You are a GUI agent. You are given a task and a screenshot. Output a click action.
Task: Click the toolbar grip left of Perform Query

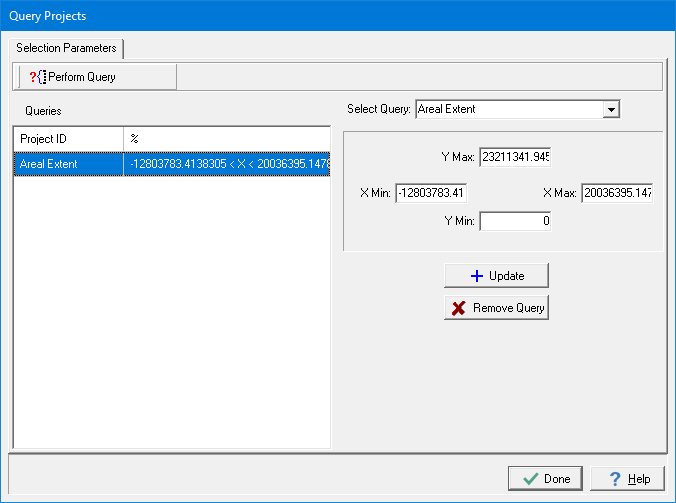20,77
